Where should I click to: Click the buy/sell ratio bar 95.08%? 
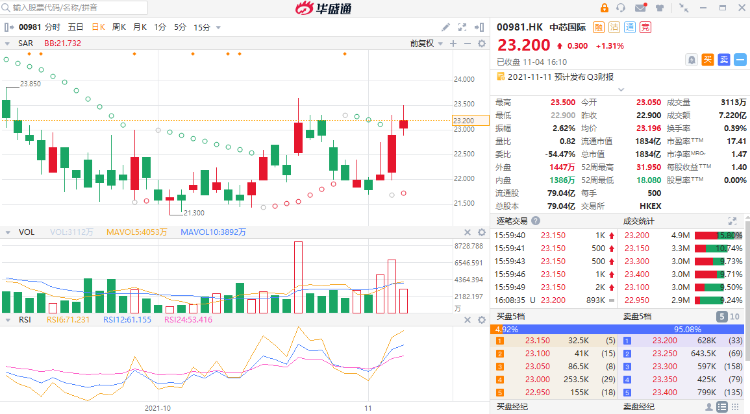tap(617, 329)
